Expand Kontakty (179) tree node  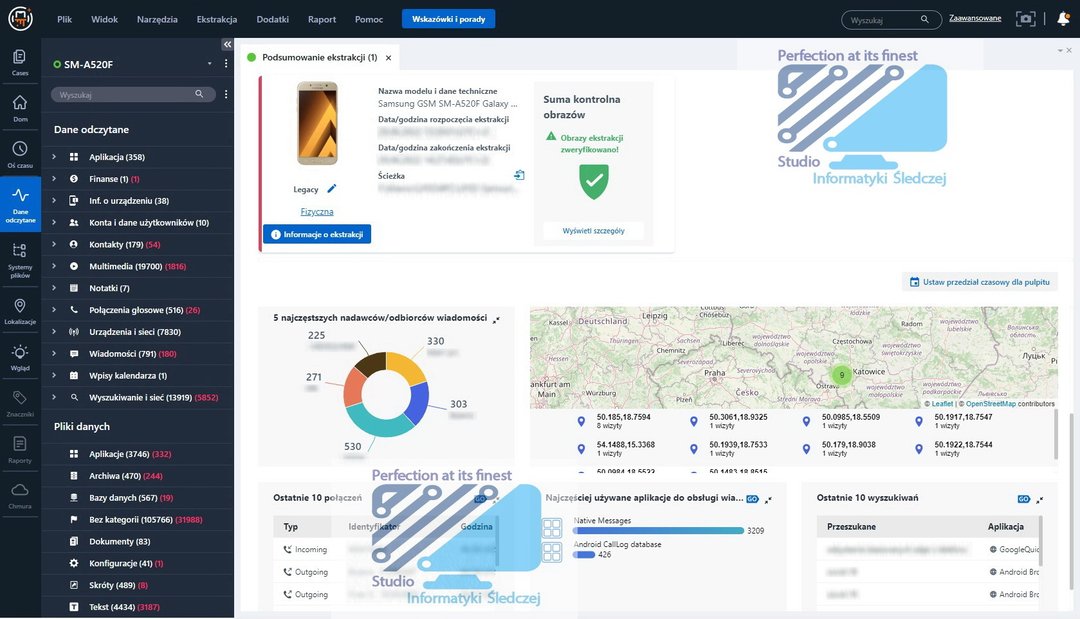point(54,244)
